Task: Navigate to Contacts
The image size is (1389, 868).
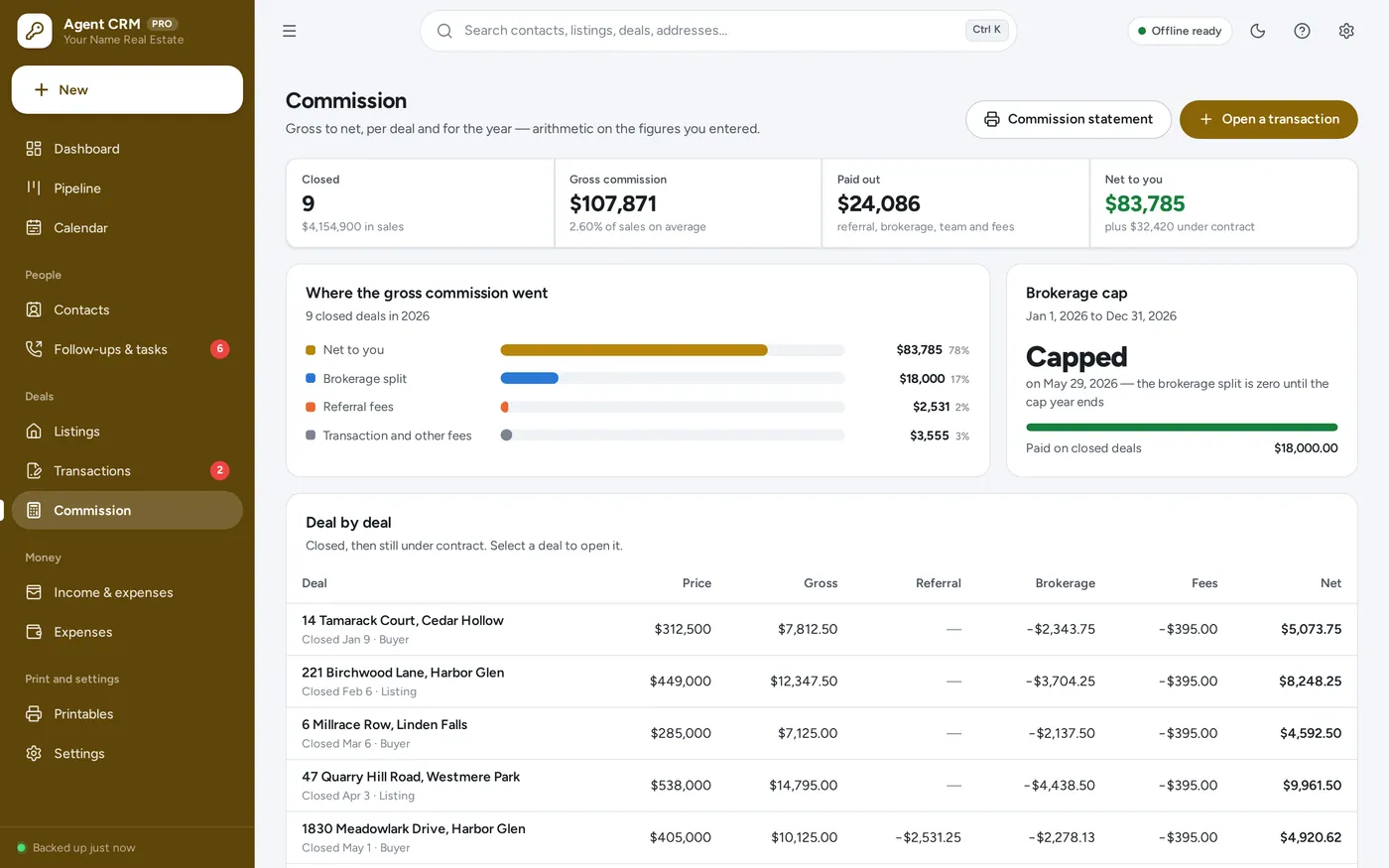Action: pos(127,310)
